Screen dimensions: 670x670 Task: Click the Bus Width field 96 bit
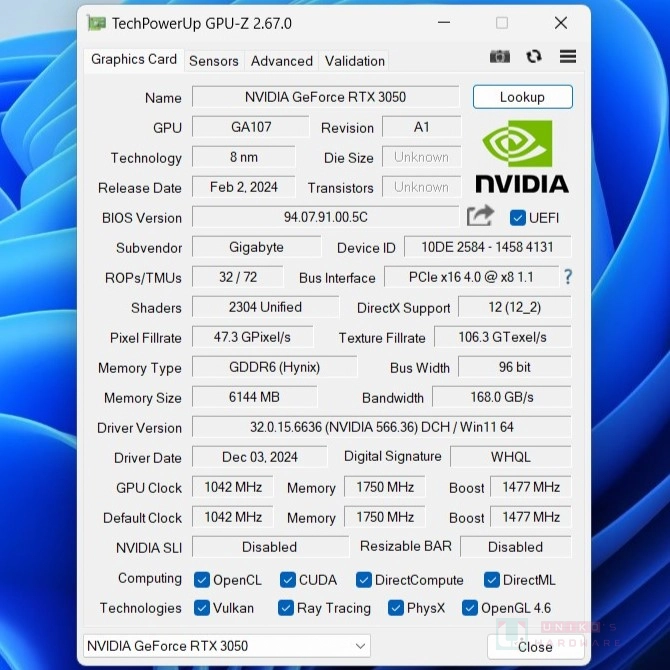pyautogui.click(x=514, y=367)
